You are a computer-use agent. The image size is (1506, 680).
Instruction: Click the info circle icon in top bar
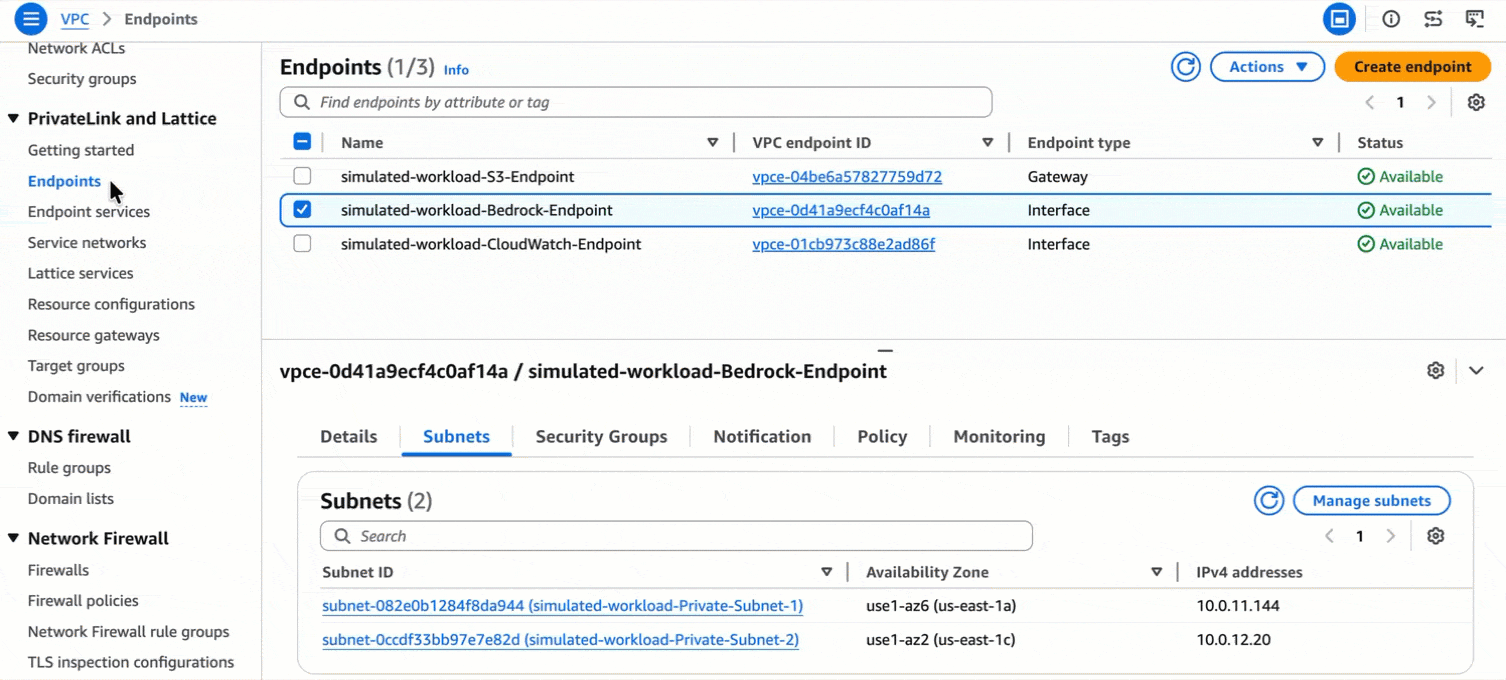click(x=1391, y=19)
